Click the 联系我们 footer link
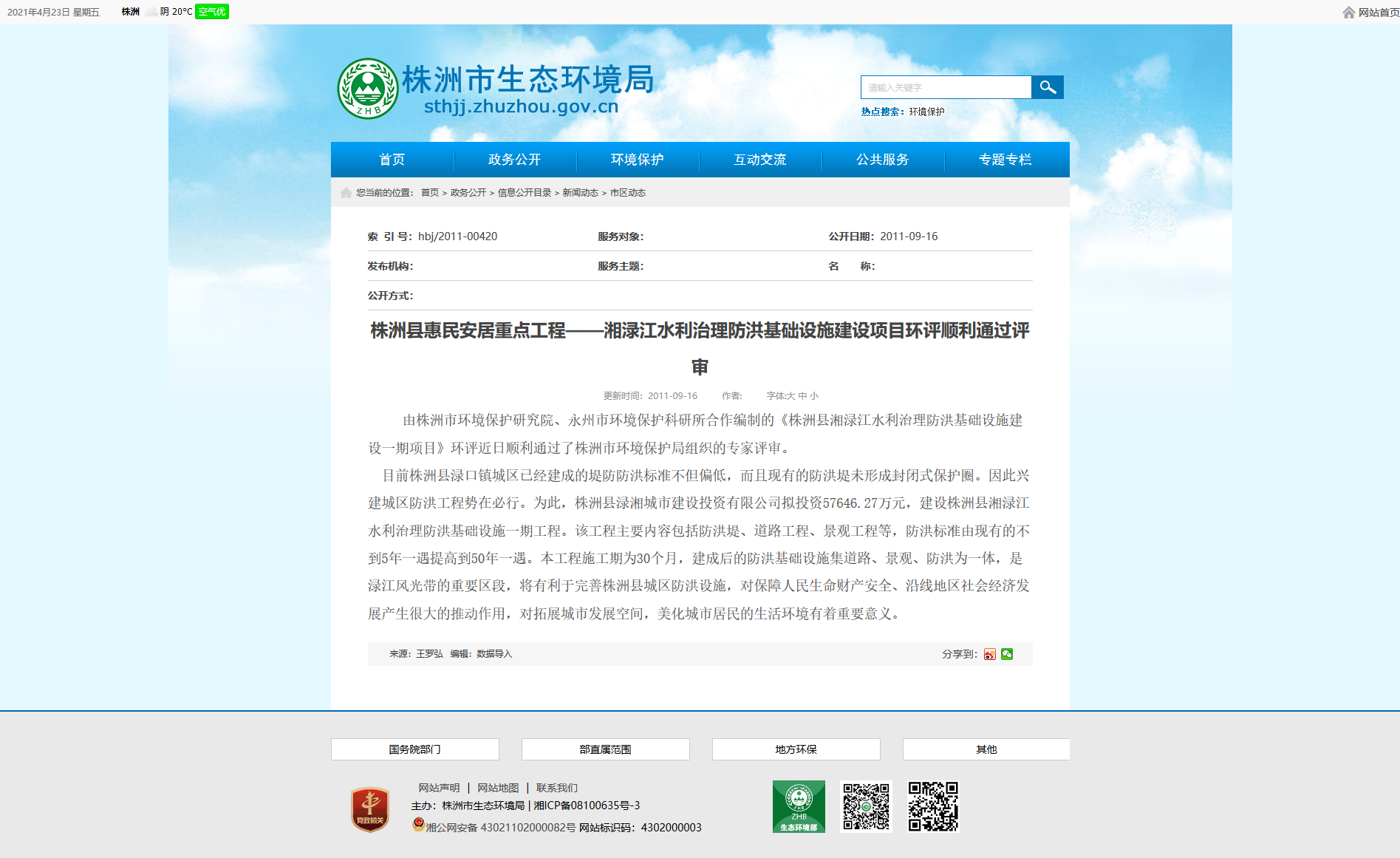 [557, 788]
